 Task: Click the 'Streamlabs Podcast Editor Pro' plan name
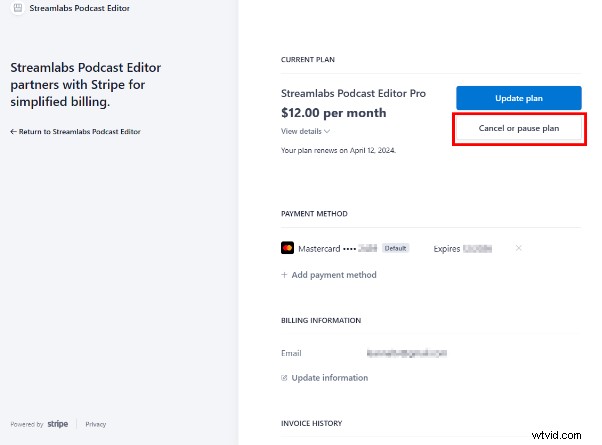pos(353,93)
